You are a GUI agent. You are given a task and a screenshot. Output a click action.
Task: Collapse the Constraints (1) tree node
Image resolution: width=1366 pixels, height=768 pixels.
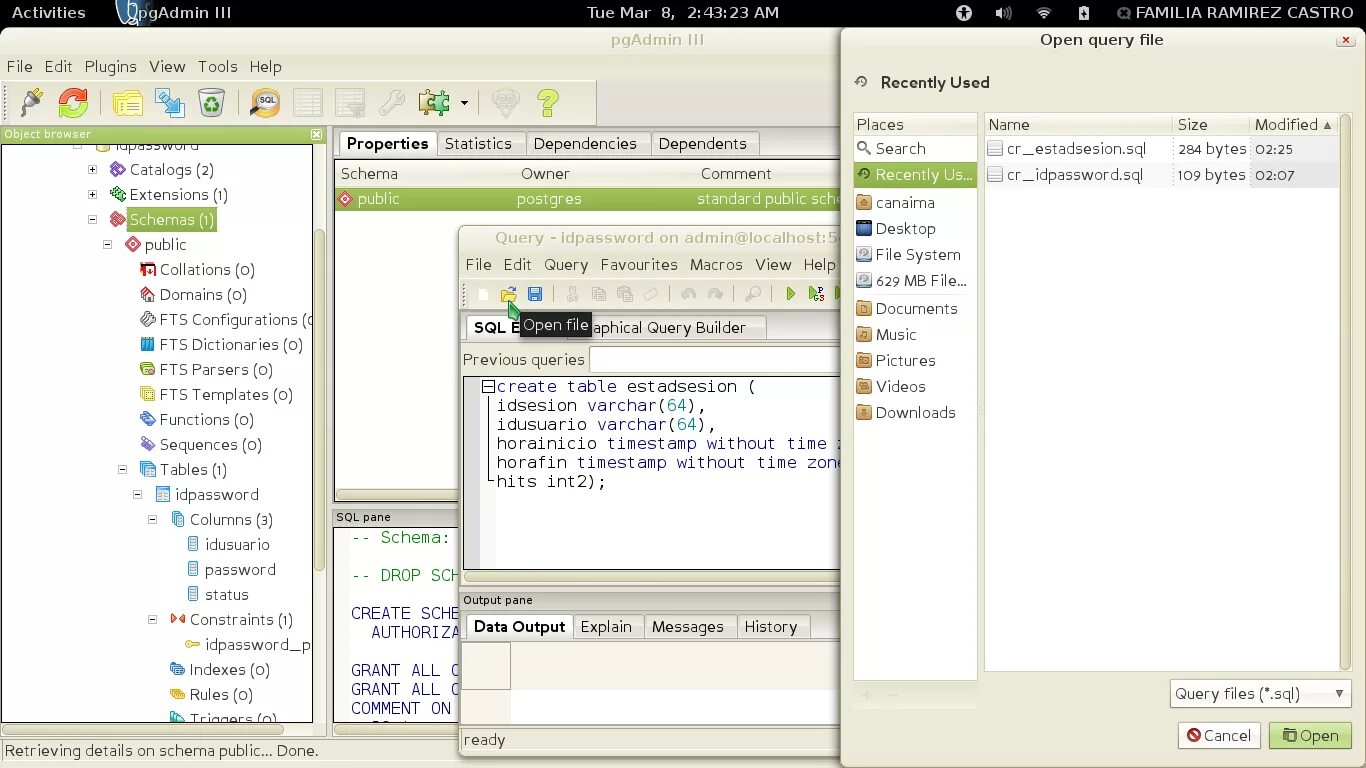coord(153,620)
